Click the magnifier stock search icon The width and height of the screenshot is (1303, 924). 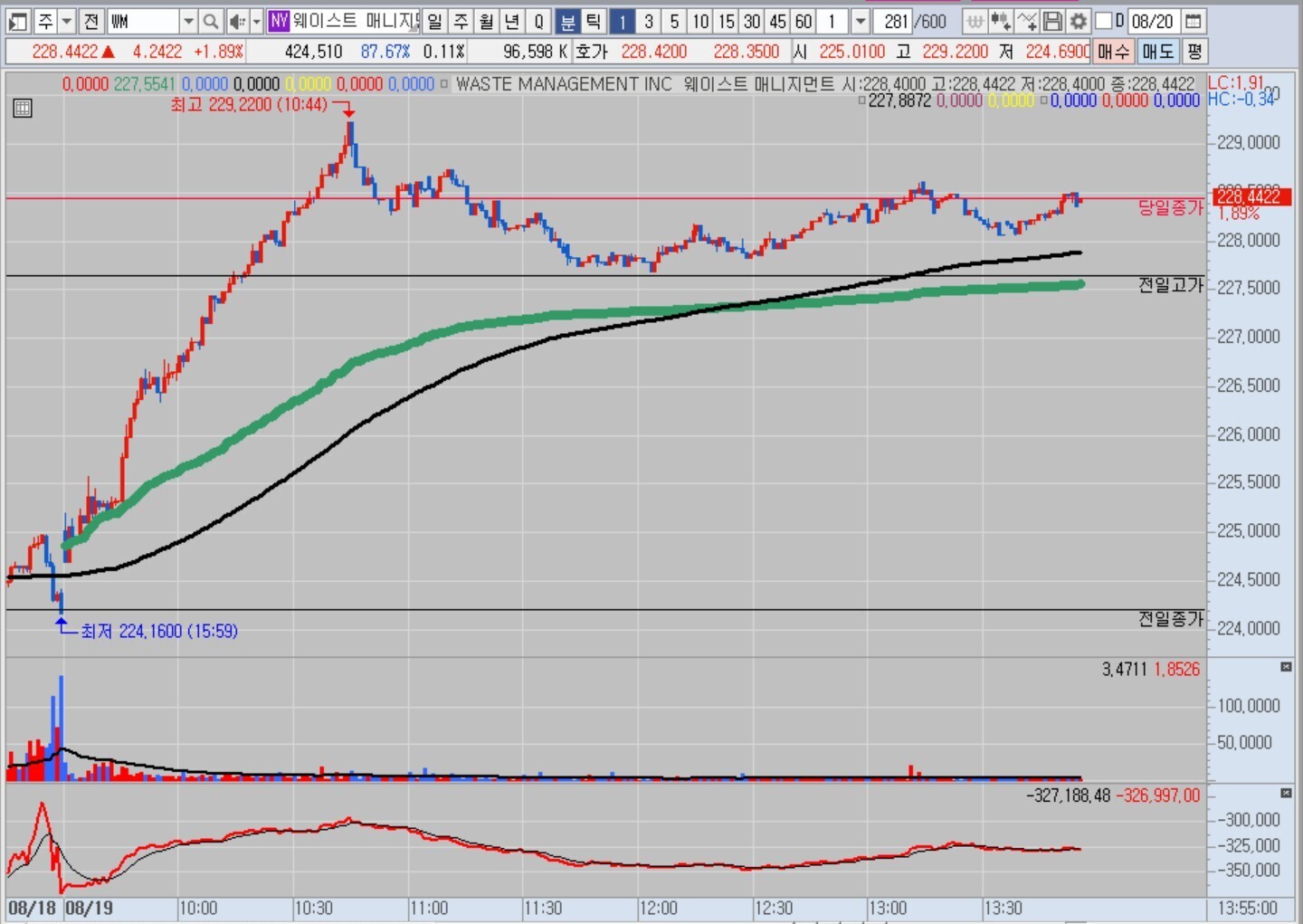click(x=210, y=21)
